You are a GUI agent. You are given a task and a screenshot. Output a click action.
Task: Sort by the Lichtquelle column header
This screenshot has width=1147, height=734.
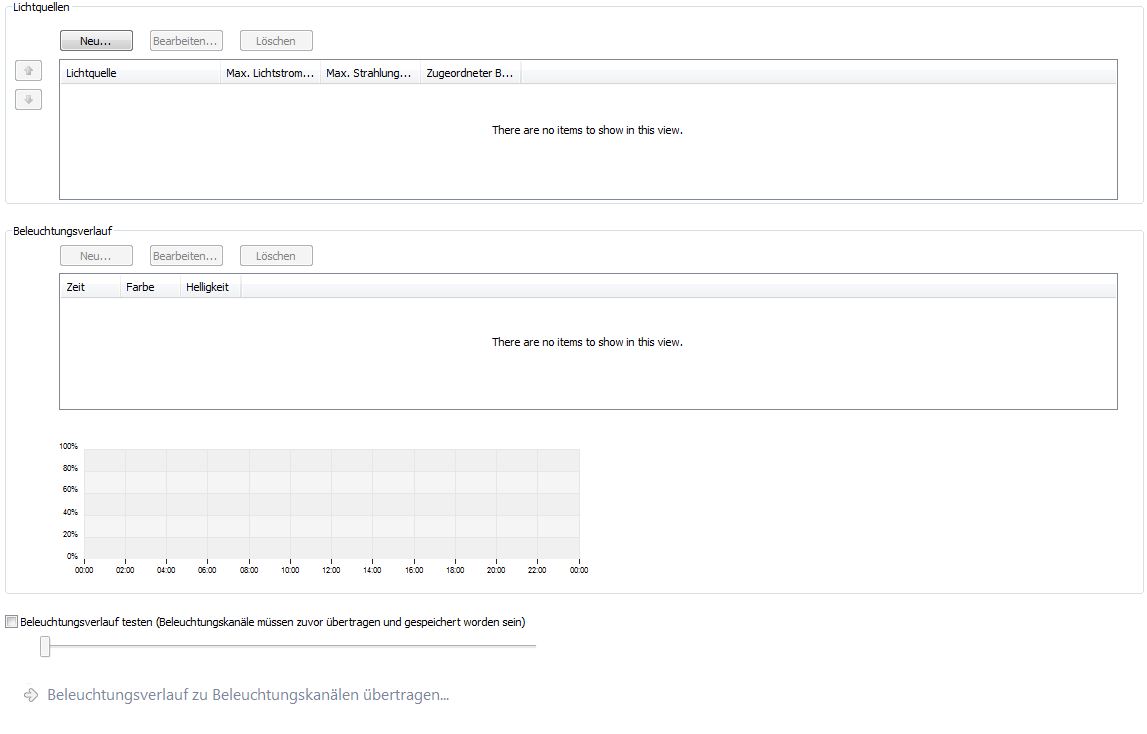pyautogui.click(x=140, y=73)
